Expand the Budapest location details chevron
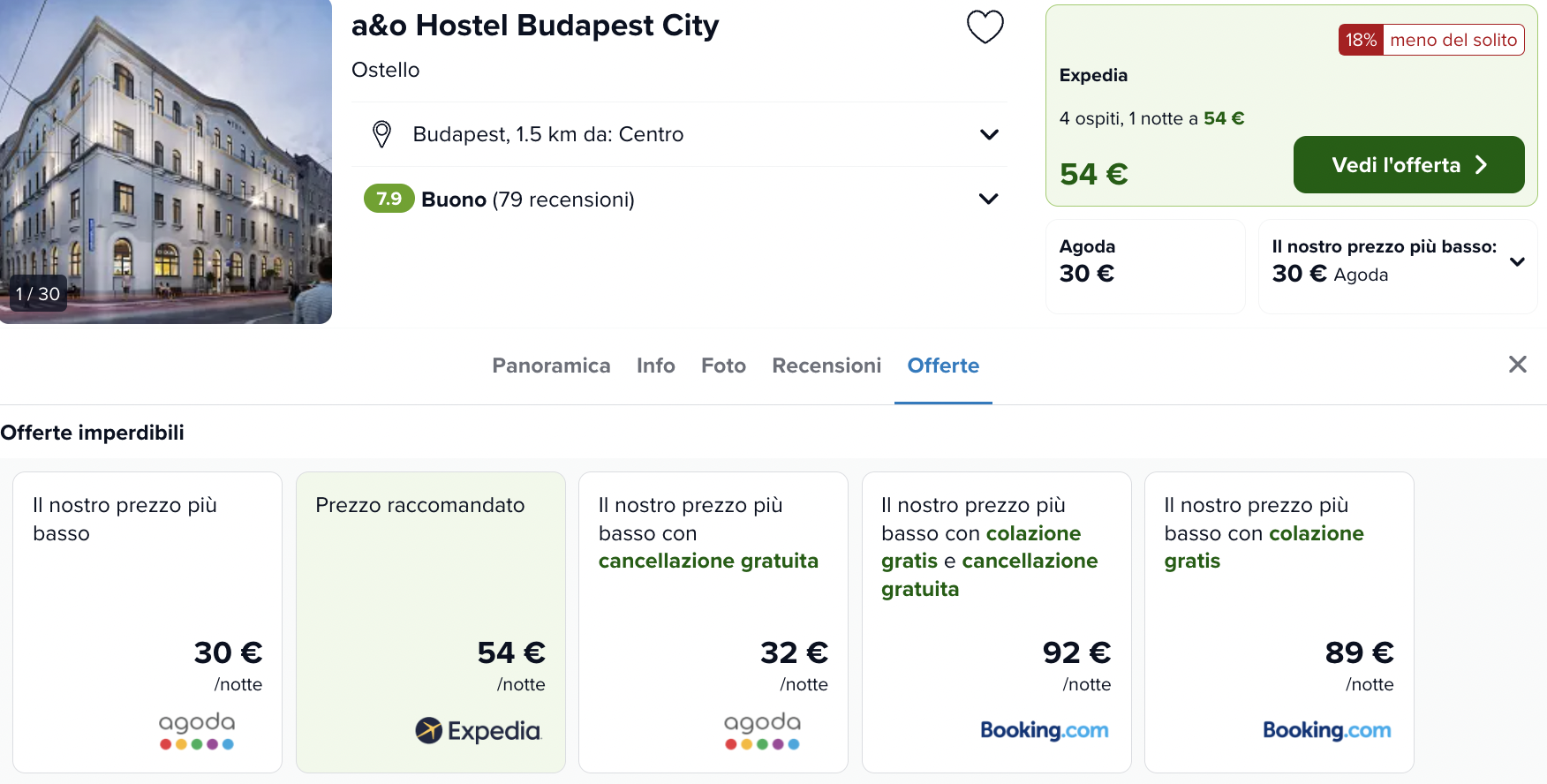This screenshot has height=784, width=1547. (x=989, y=134)
